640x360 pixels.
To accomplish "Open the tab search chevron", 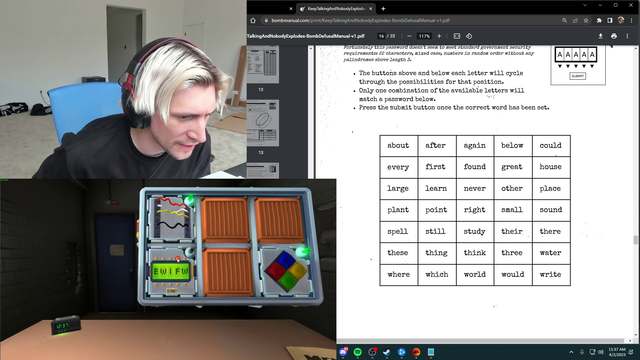I will pyautogui.click(x=585, y=5).
